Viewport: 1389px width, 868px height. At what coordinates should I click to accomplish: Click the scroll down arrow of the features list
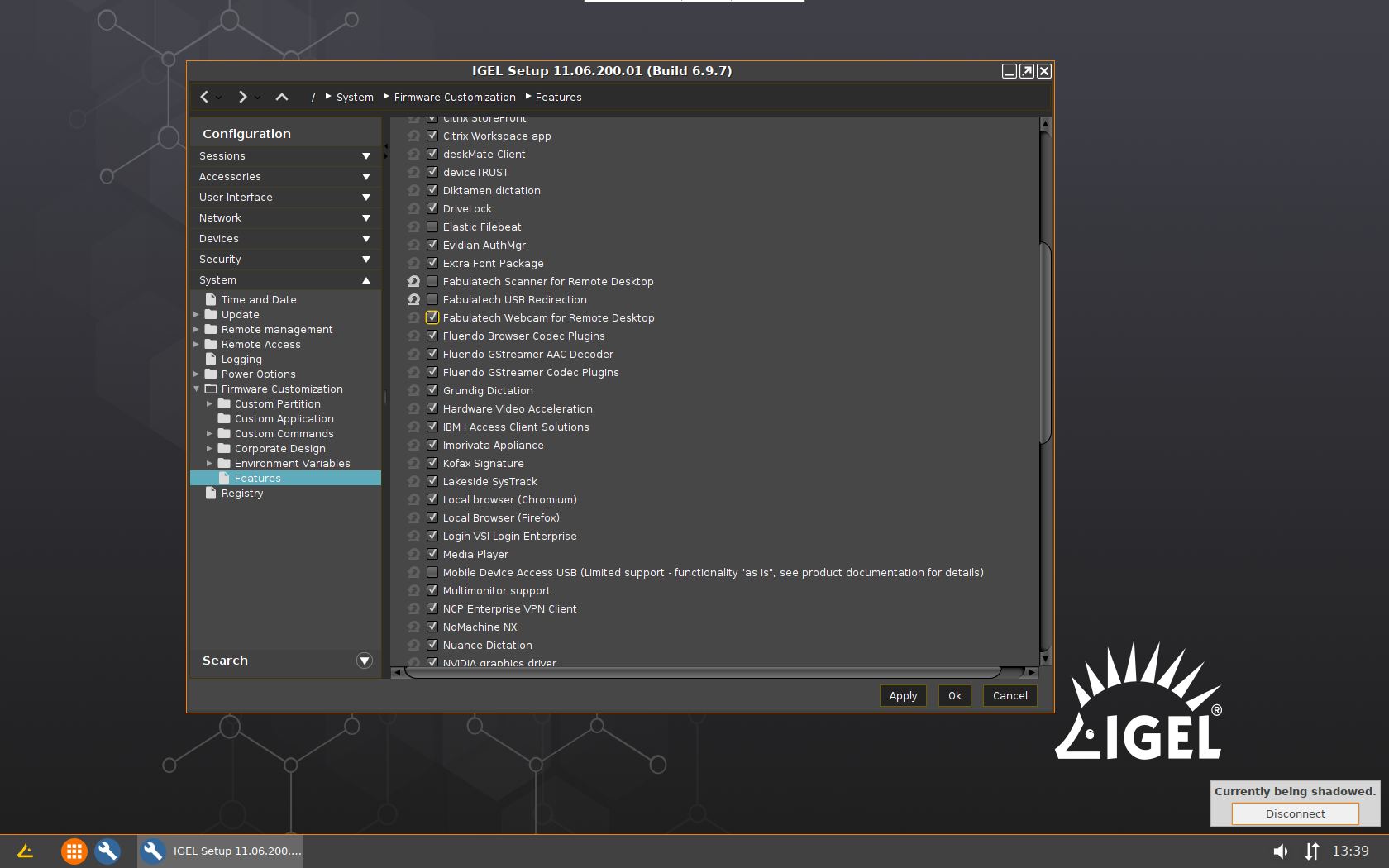pyautogui.click(x=1045, y=659)
